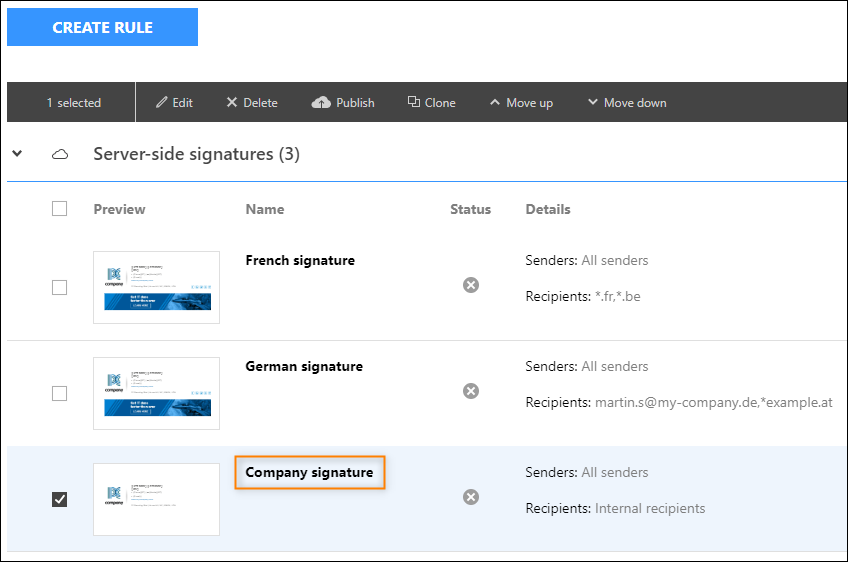Open the French signature preview thumbnail
The image size is (848, 562).
156,287
